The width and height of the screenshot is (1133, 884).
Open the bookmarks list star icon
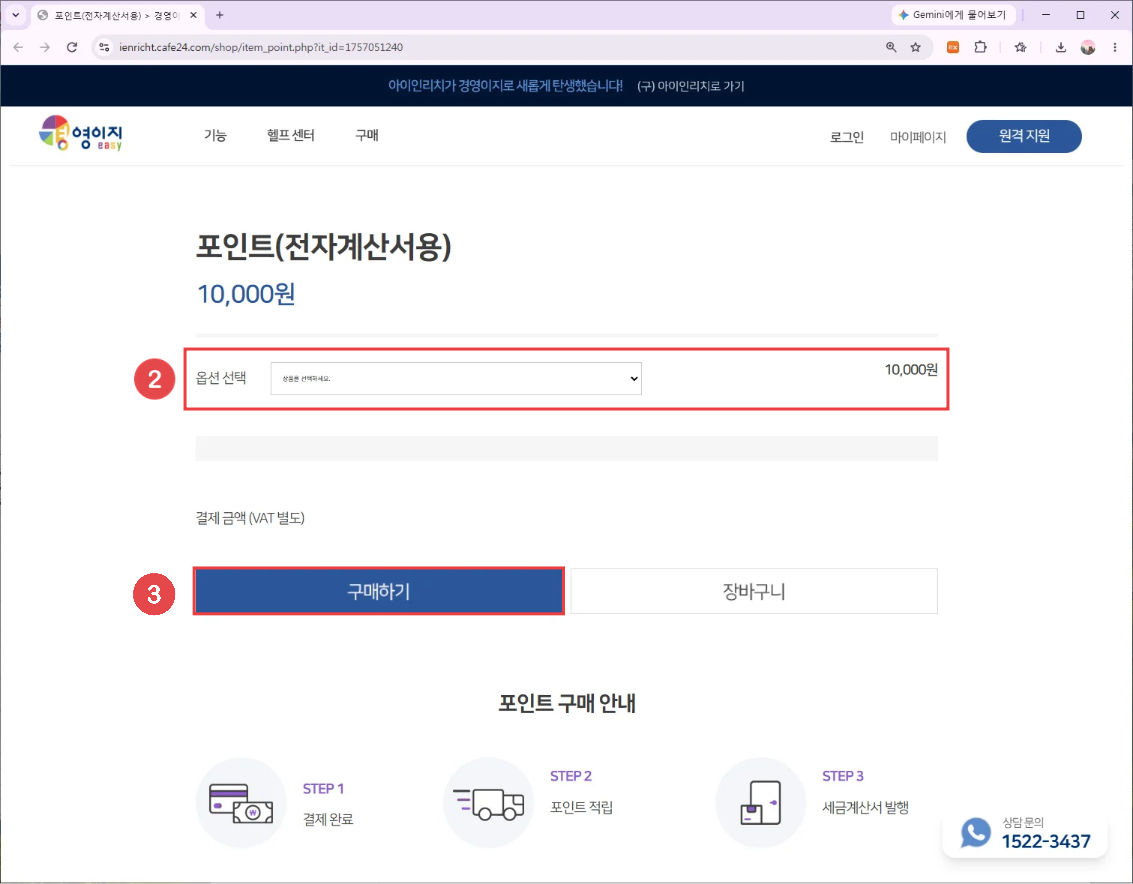click(x=1020, y=47)
